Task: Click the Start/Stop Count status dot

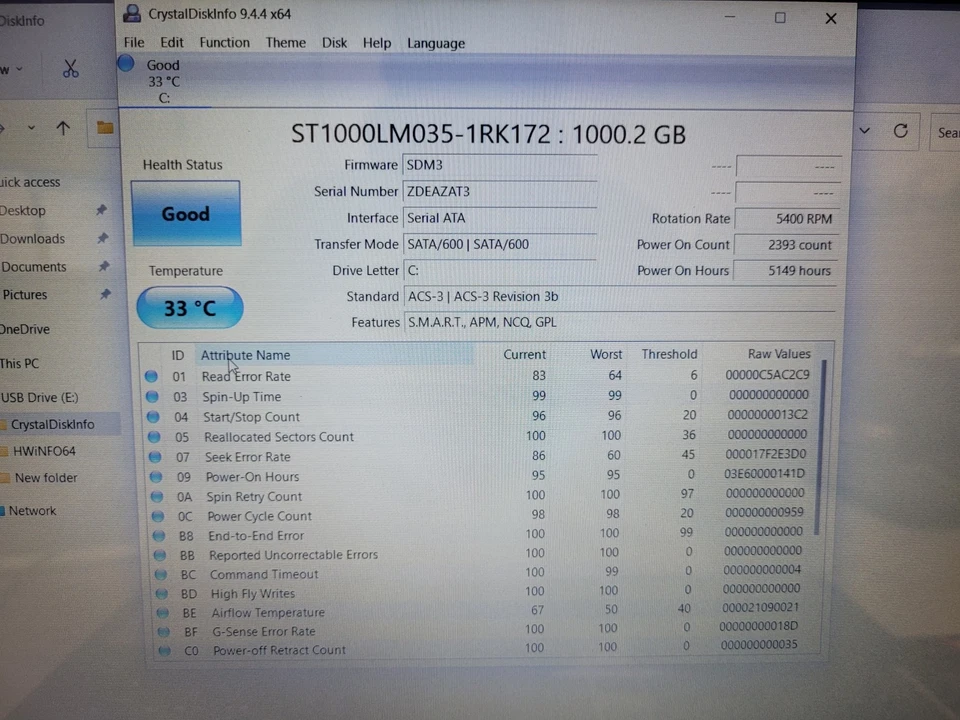Action: [153, 417]
